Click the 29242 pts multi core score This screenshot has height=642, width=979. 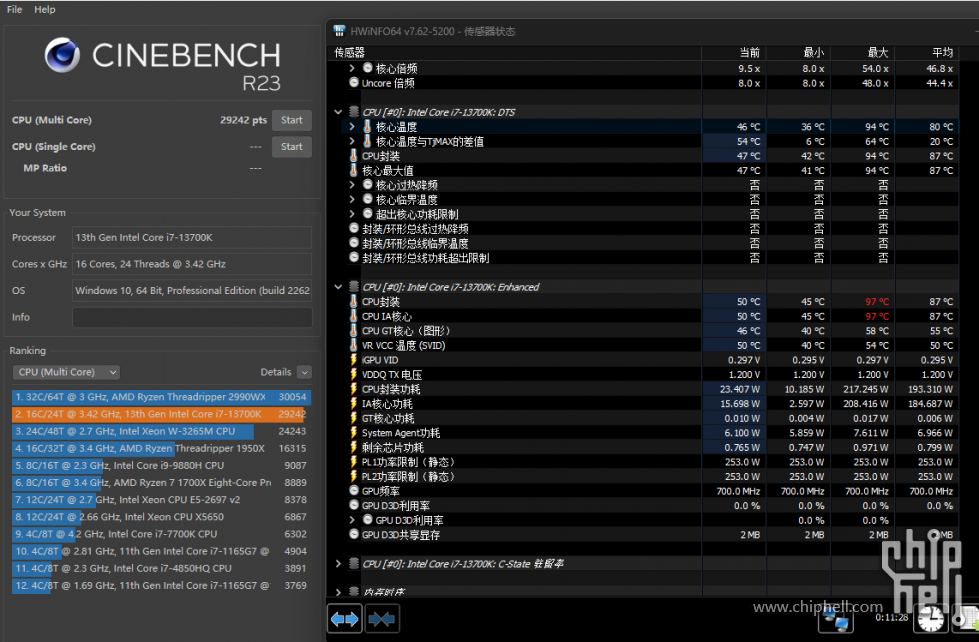point(243,120)
